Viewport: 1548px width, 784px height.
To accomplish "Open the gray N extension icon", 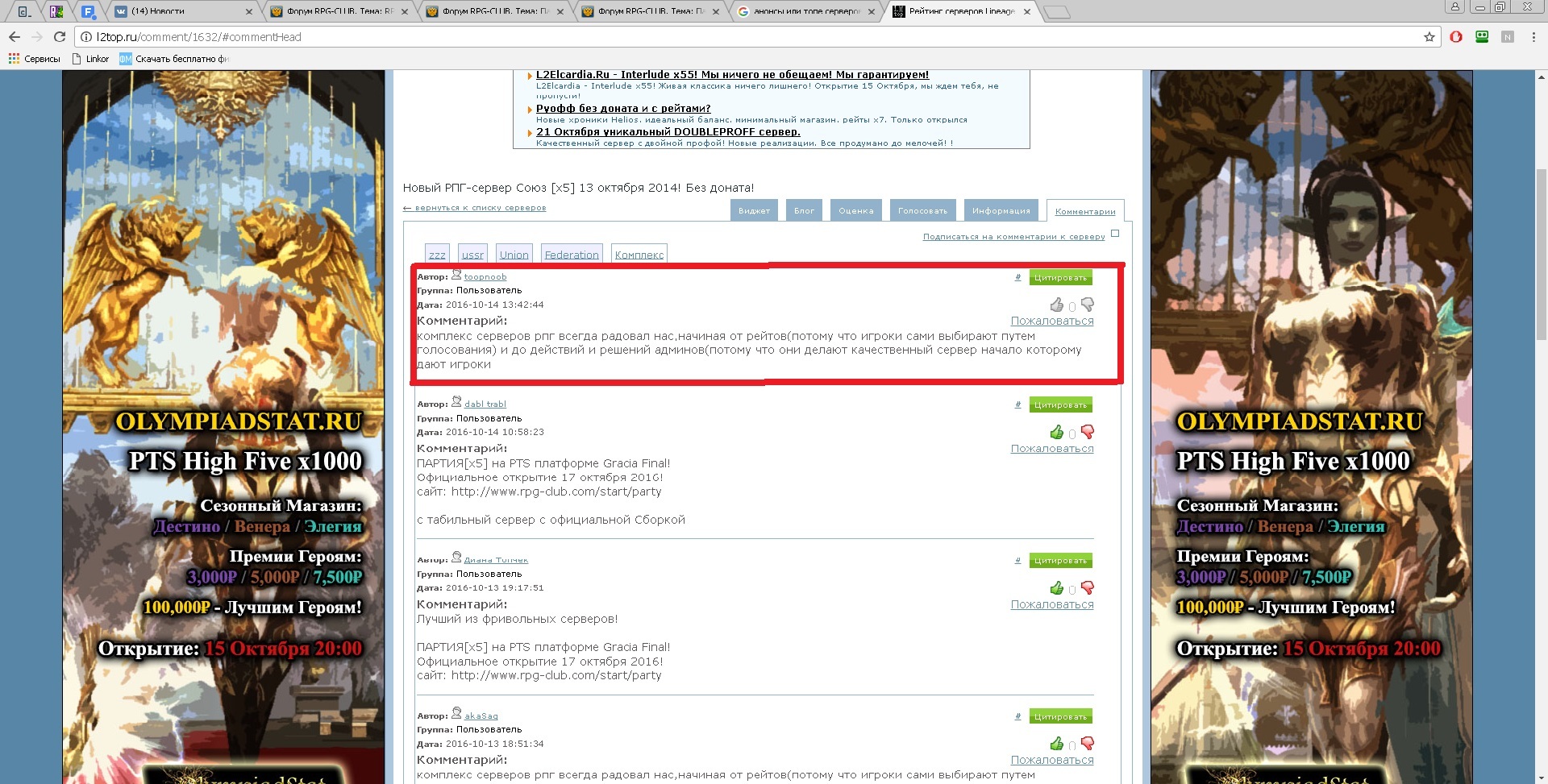I will pos(1508,37).
